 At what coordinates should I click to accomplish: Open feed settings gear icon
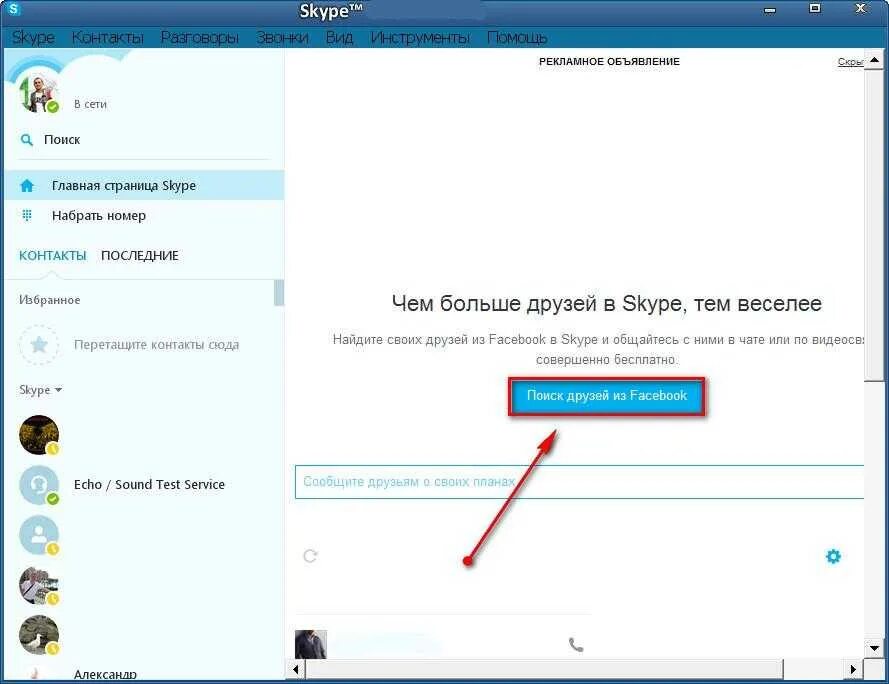click(x=833, y=556)
